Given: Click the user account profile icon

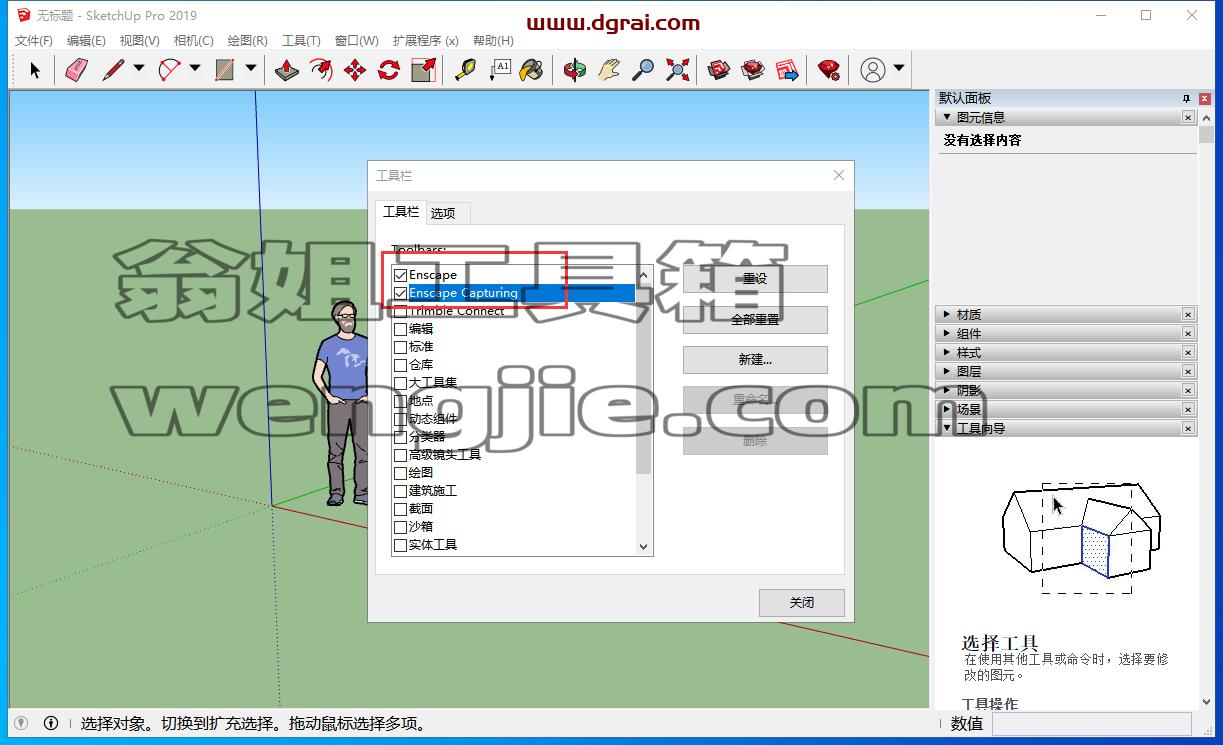Looking at the screenshot, I should point(873,70).
